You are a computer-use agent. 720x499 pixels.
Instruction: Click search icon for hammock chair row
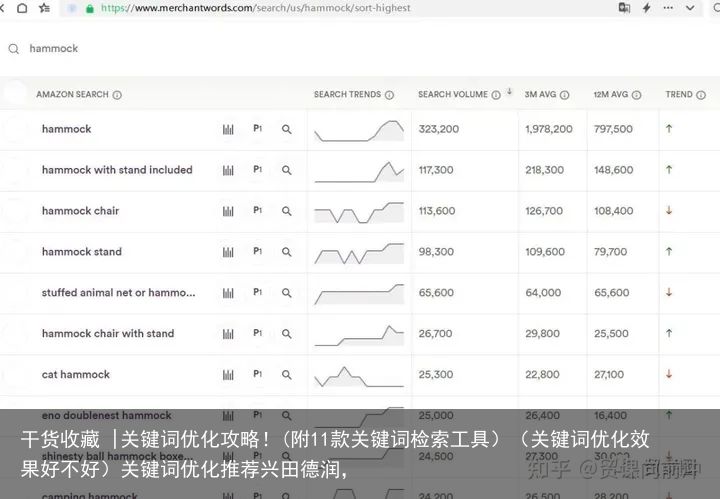click(x=287, y=211)
